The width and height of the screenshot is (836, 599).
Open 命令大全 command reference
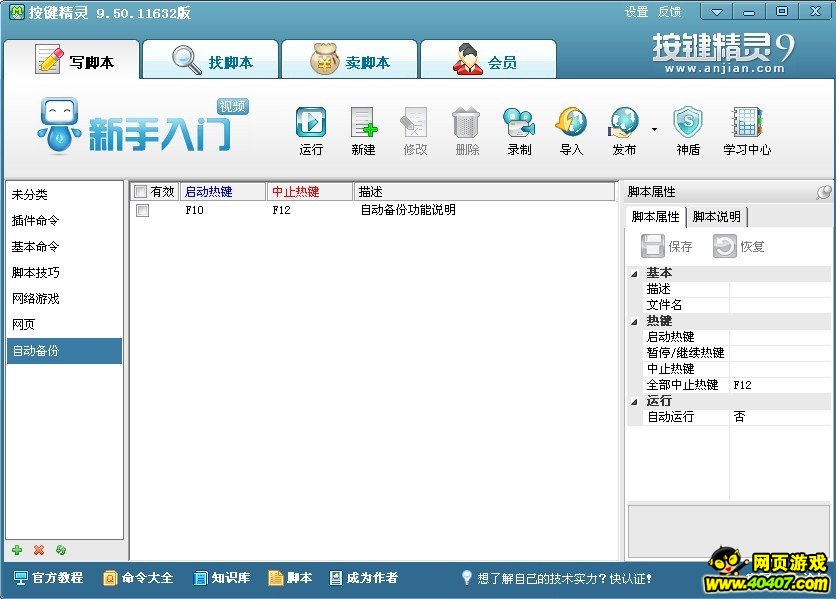coord(138,578)
